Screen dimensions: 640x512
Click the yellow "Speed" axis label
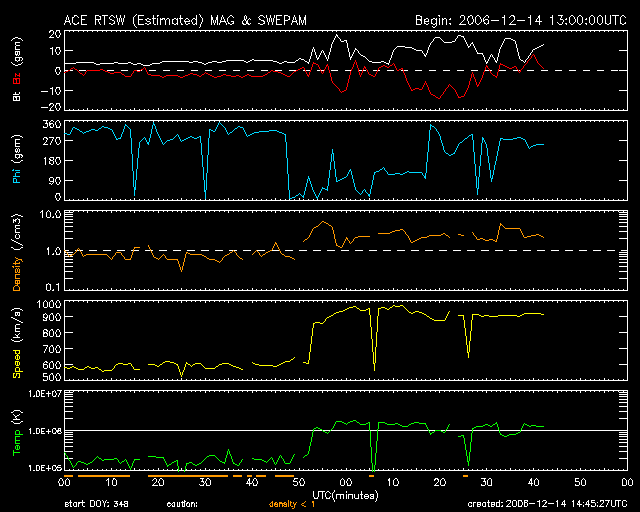[17, 364]
